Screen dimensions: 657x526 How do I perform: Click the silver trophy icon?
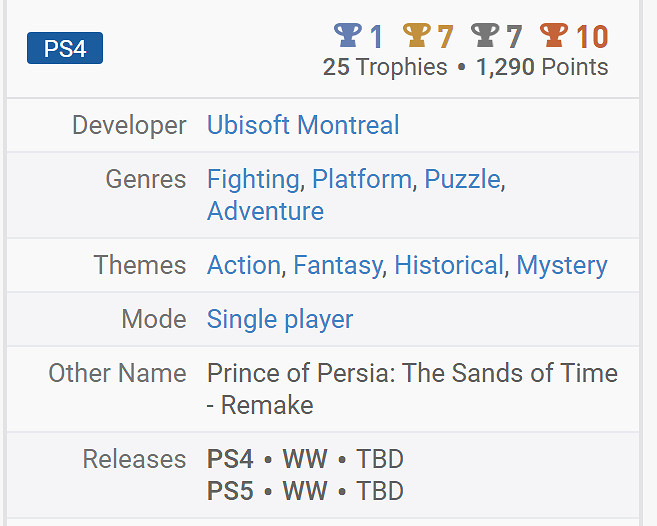[x=485, y=36]
